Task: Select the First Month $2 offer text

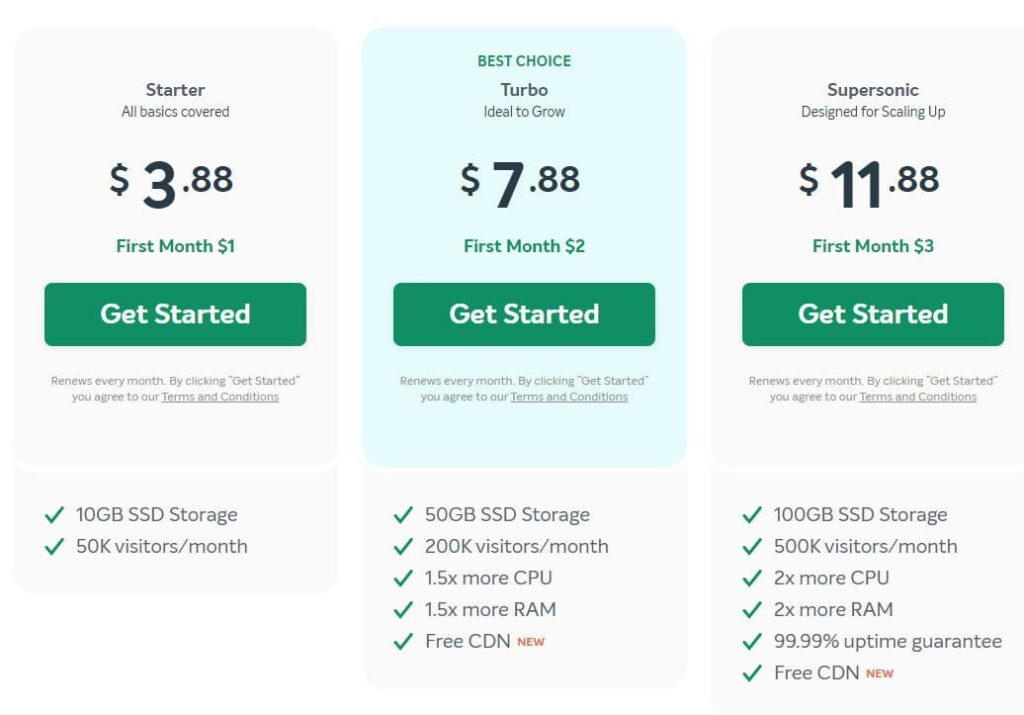Action: [524, 246]
